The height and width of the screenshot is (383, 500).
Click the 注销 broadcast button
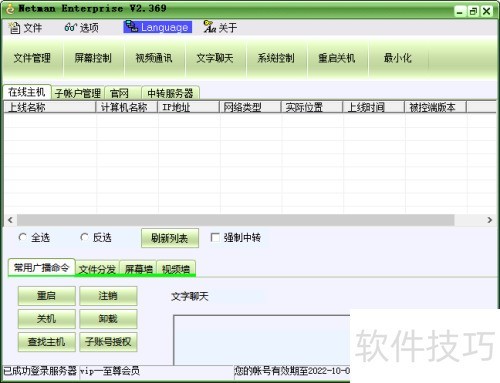coord(108,296)
